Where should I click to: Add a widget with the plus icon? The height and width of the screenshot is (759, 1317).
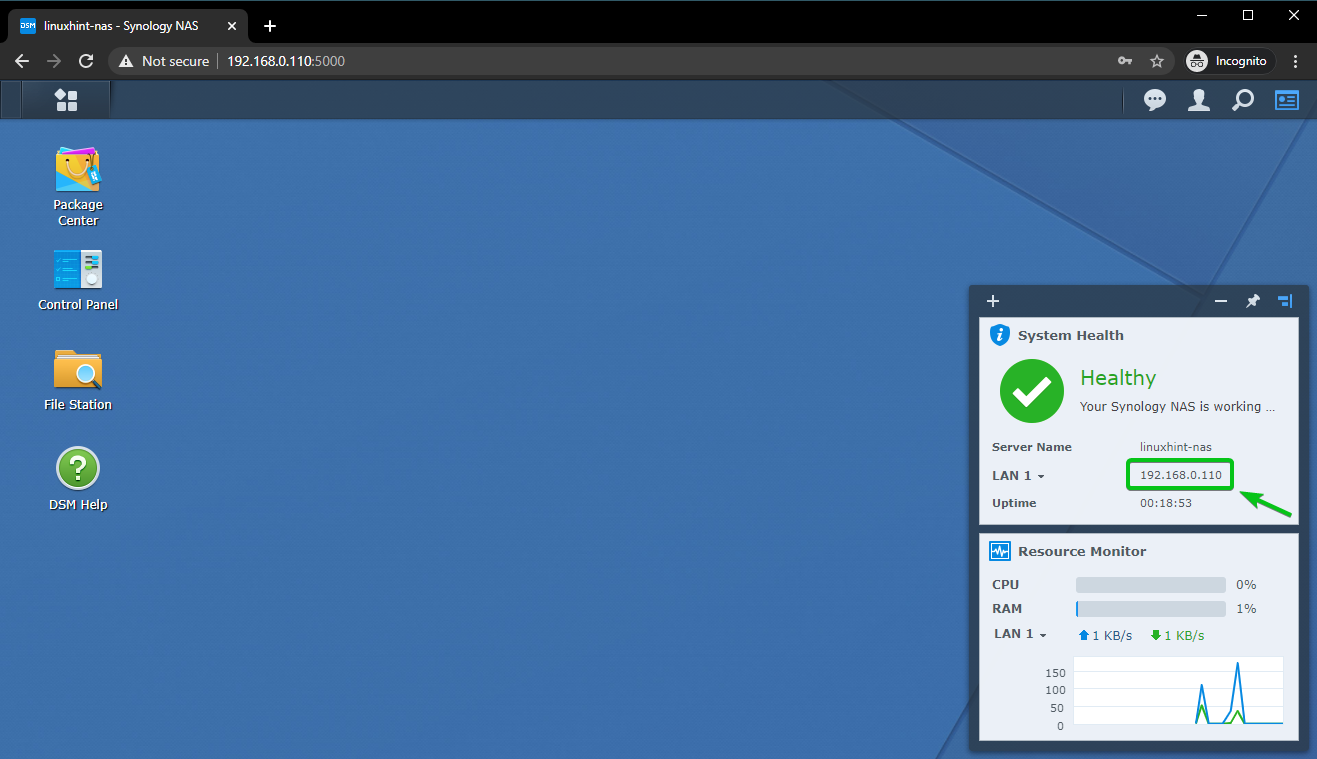click(x=993, y=301)
